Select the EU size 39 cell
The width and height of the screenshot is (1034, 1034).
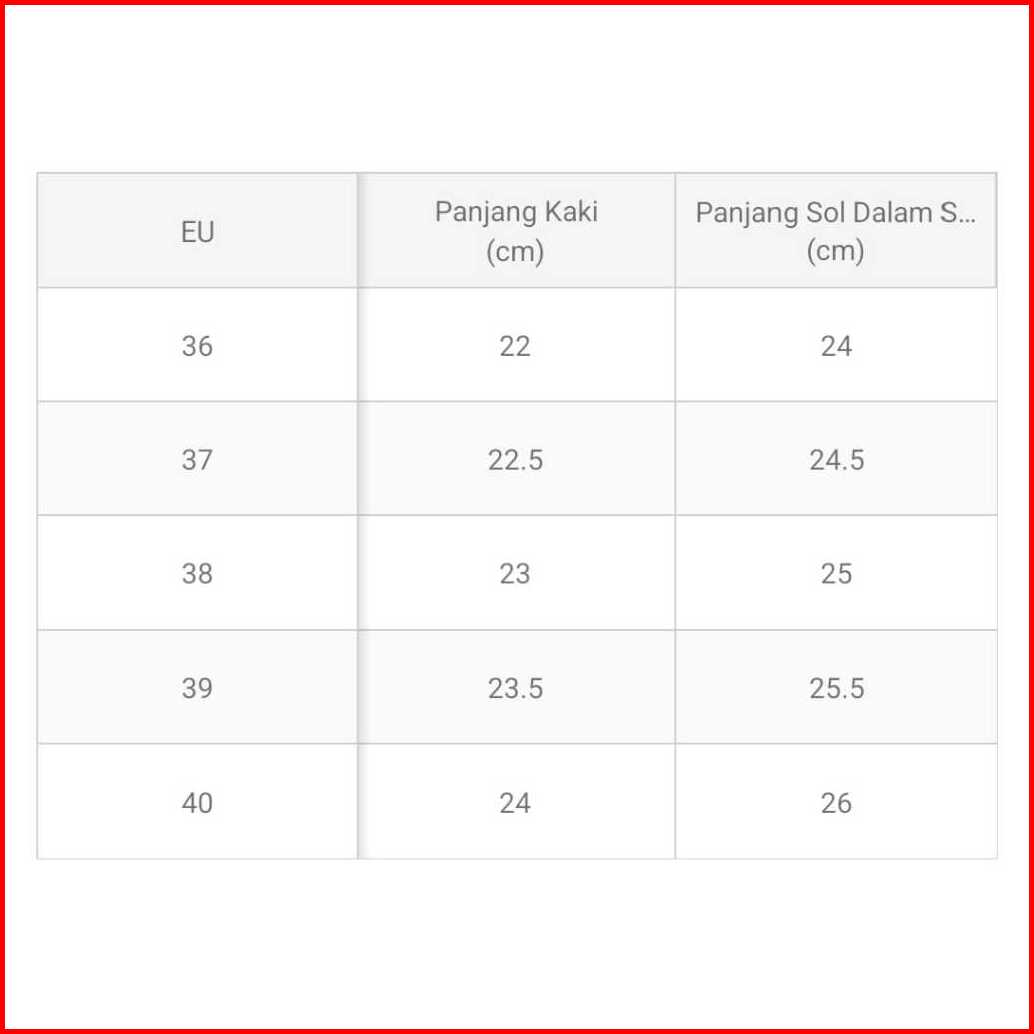197,688
